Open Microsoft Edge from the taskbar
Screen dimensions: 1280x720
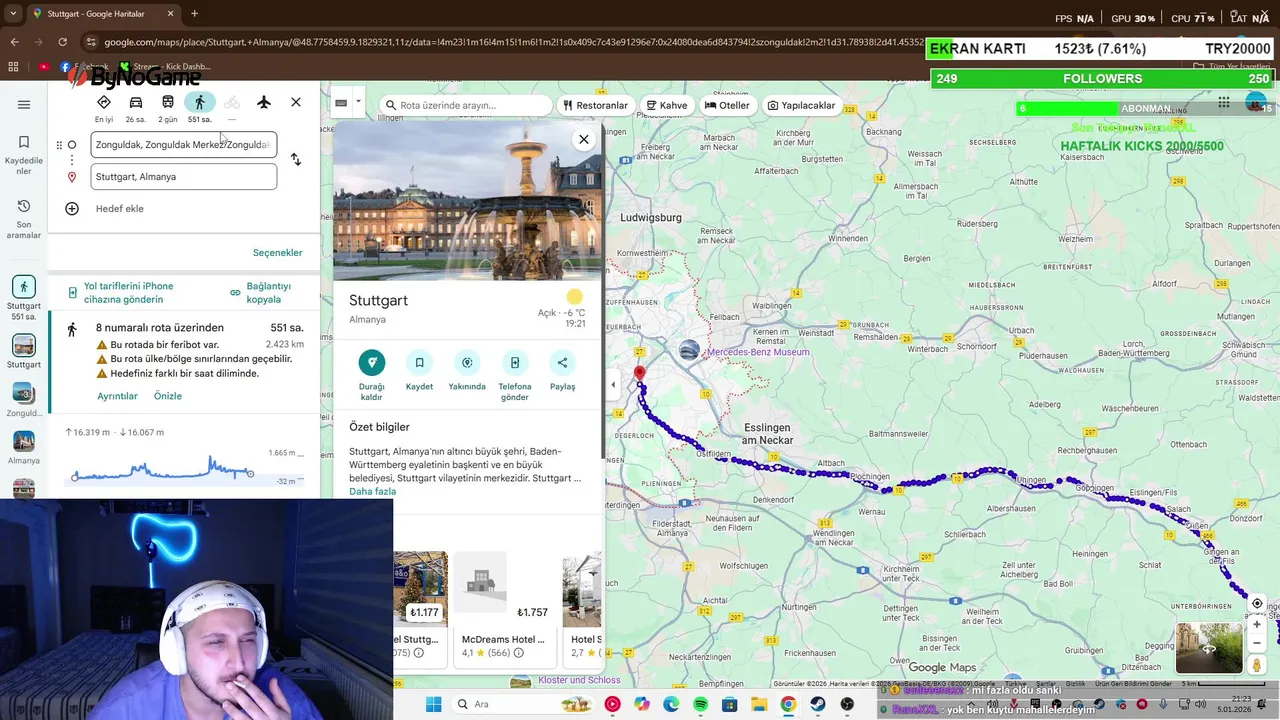(x=671, y=704)
